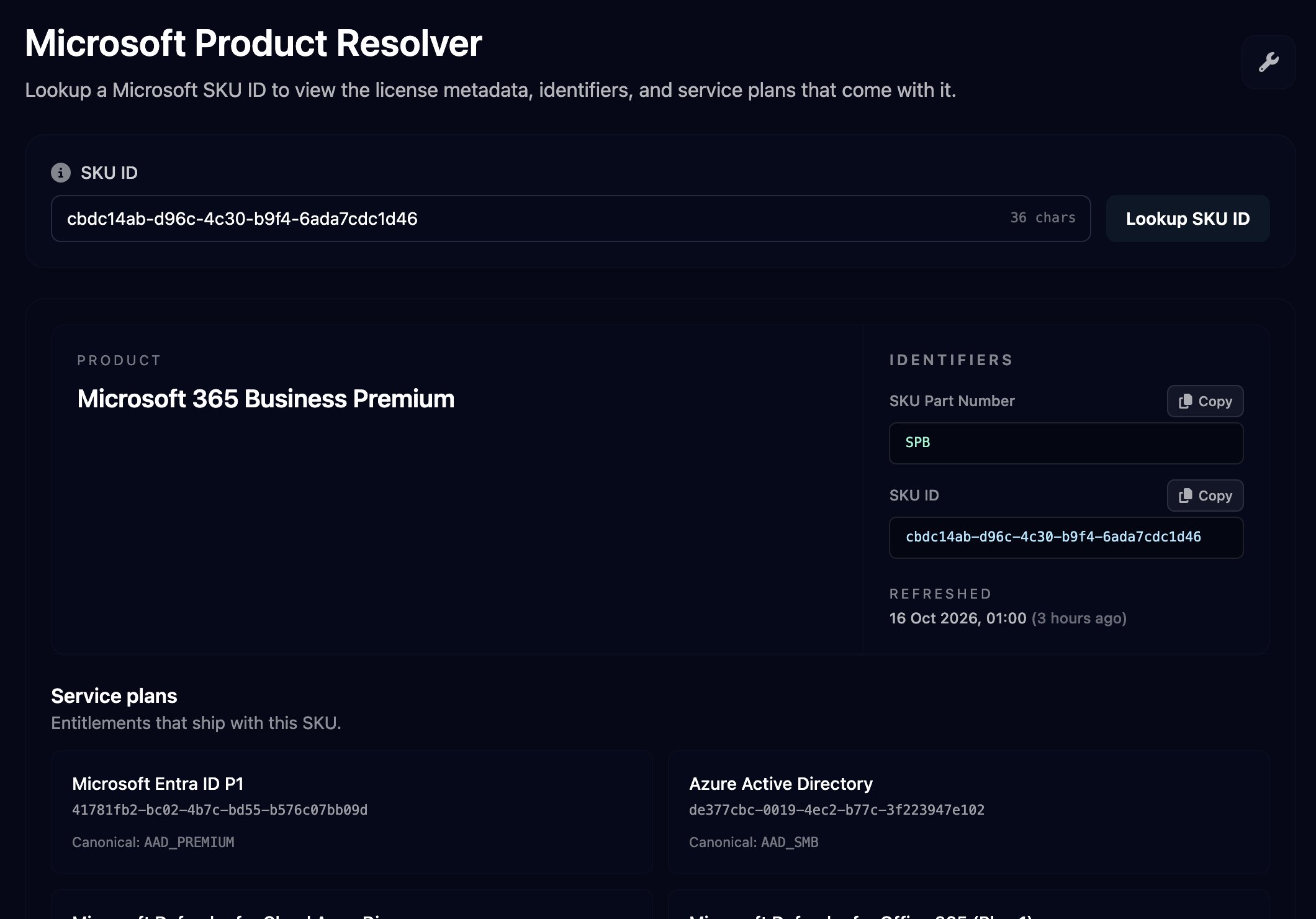Click the PRODUCT section label
The width and height of the screenshot is (1316, 919).
[x=119, y=361]
